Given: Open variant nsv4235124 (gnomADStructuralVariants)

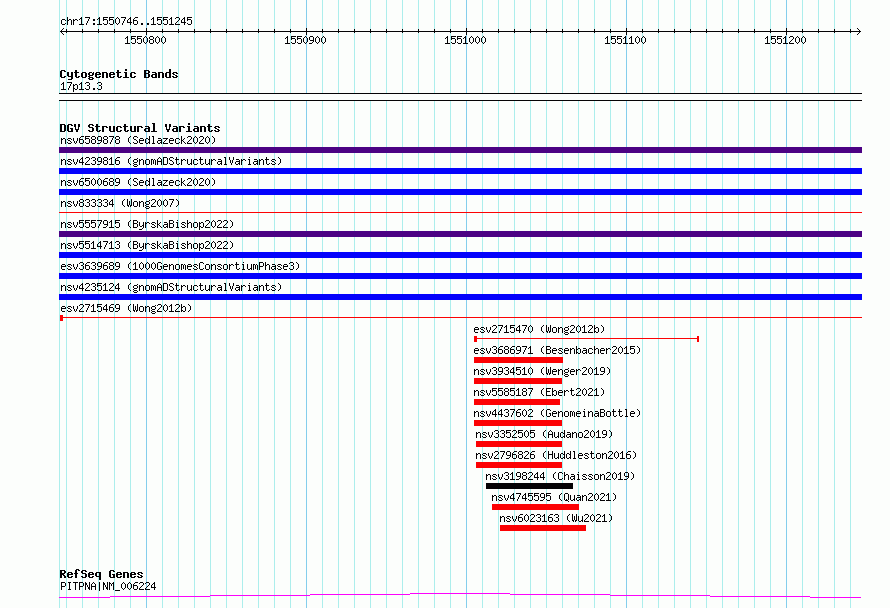Looking at the screenshot, I should 171,287.
